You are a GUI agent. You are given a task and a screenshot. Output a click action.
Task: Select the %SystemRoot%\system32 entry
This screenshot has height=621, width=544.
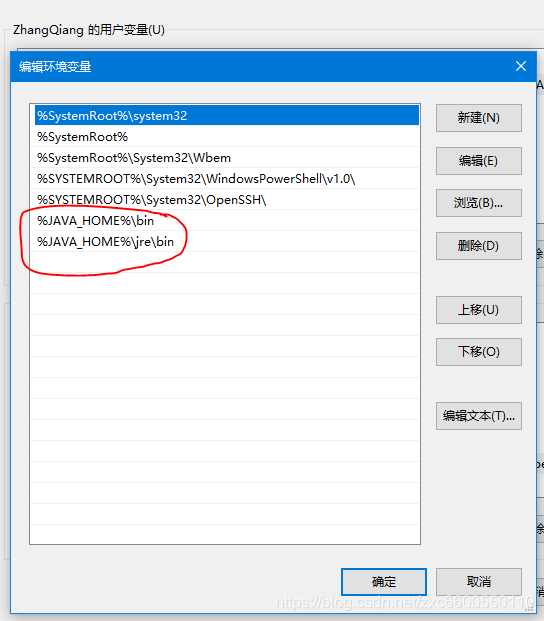pyautogui.click(x=226, y=115)
